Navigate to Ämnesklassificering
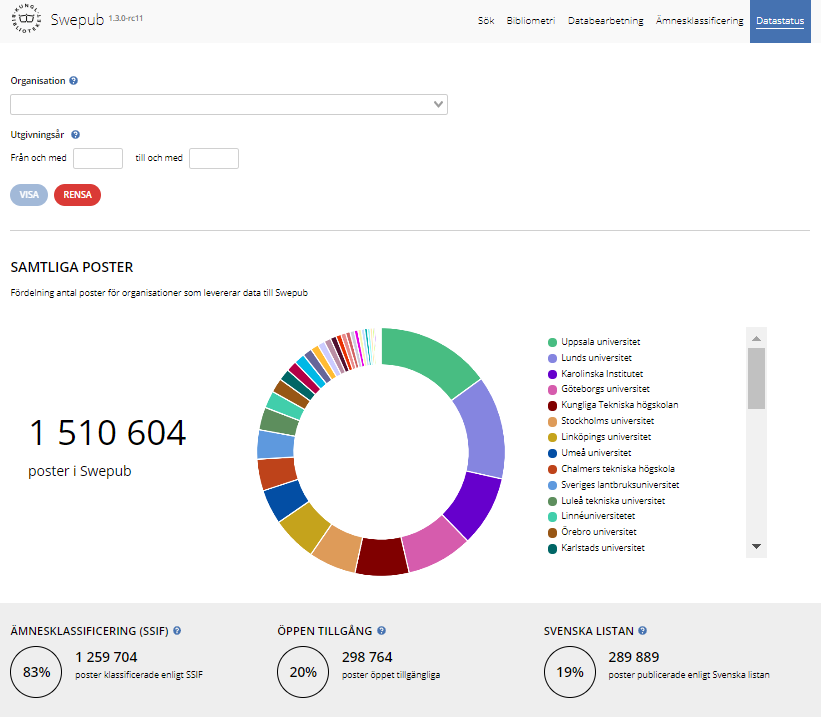Image resolution: width=821 pixels, height=719 pixels. pos(700,21)
